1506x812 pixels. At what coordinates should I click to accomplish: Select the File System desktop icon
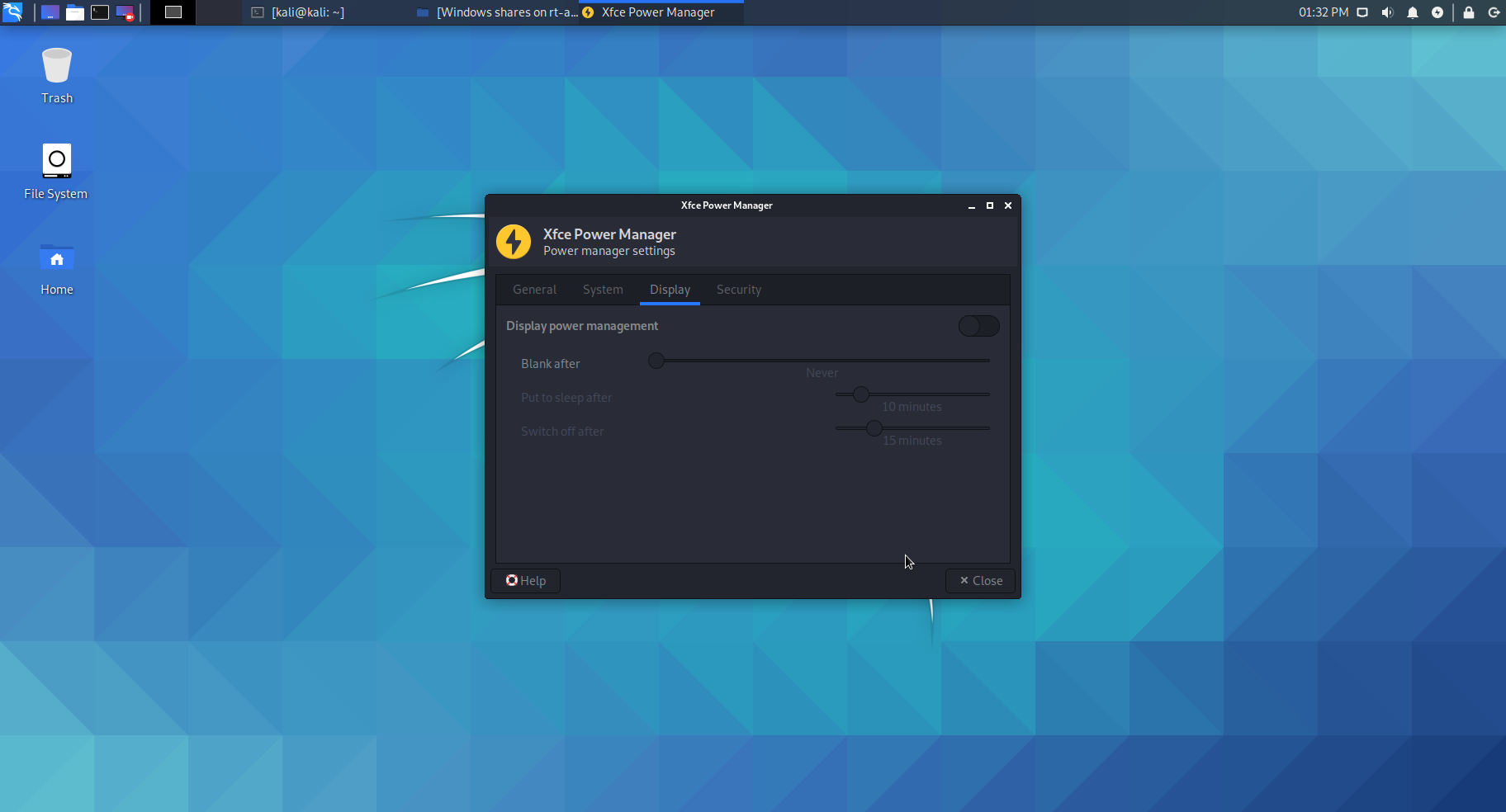[56, 172]
